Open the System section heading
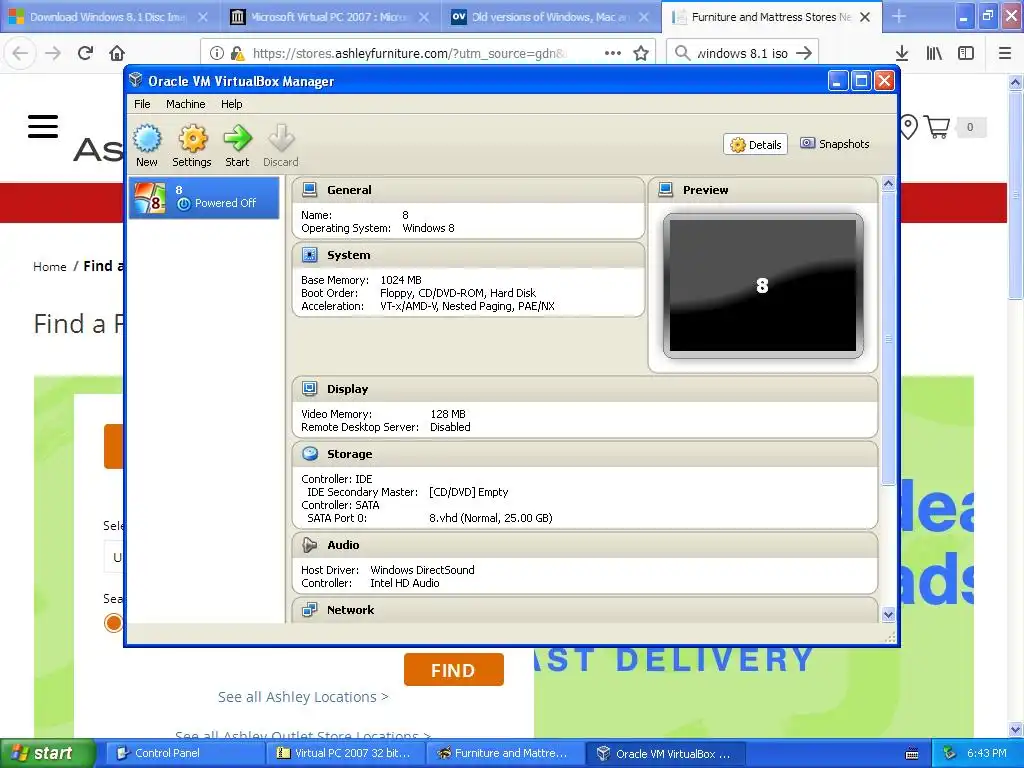The height and width of the screenshot is (768, 1024). point(349,255)
